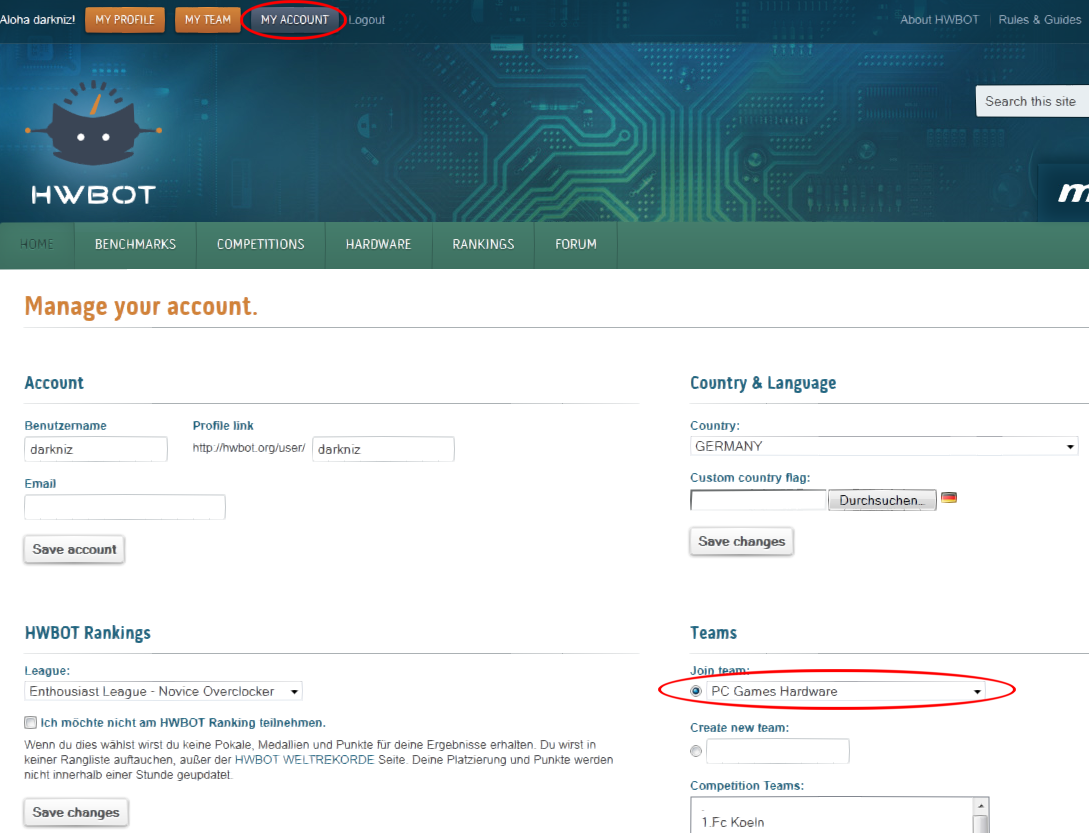Open the FORUM menu

(x=576, y=245)
